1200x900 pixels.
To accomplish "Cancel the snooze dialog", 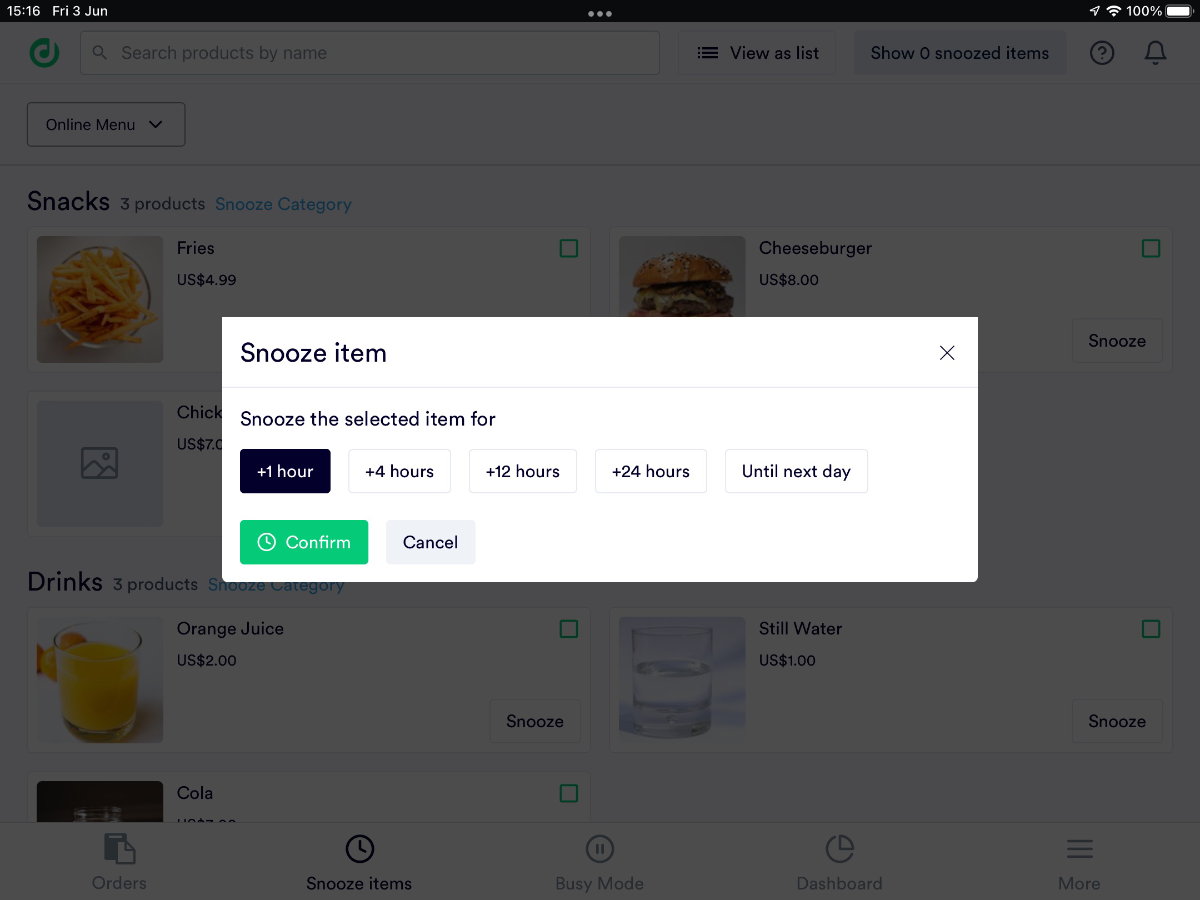I will [x=430, y=542].
